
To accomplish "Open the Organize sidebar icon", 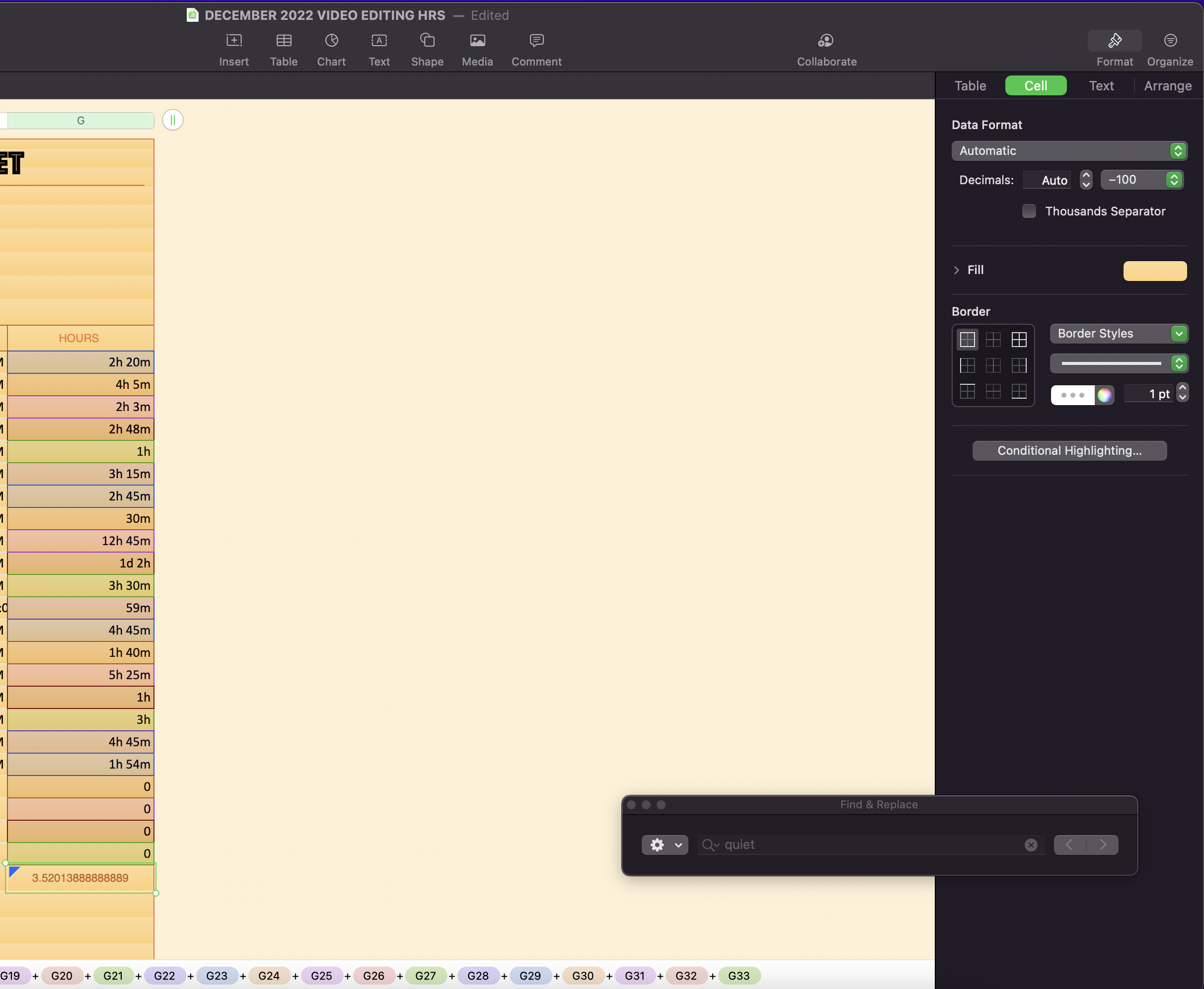I will point(1169,41).
